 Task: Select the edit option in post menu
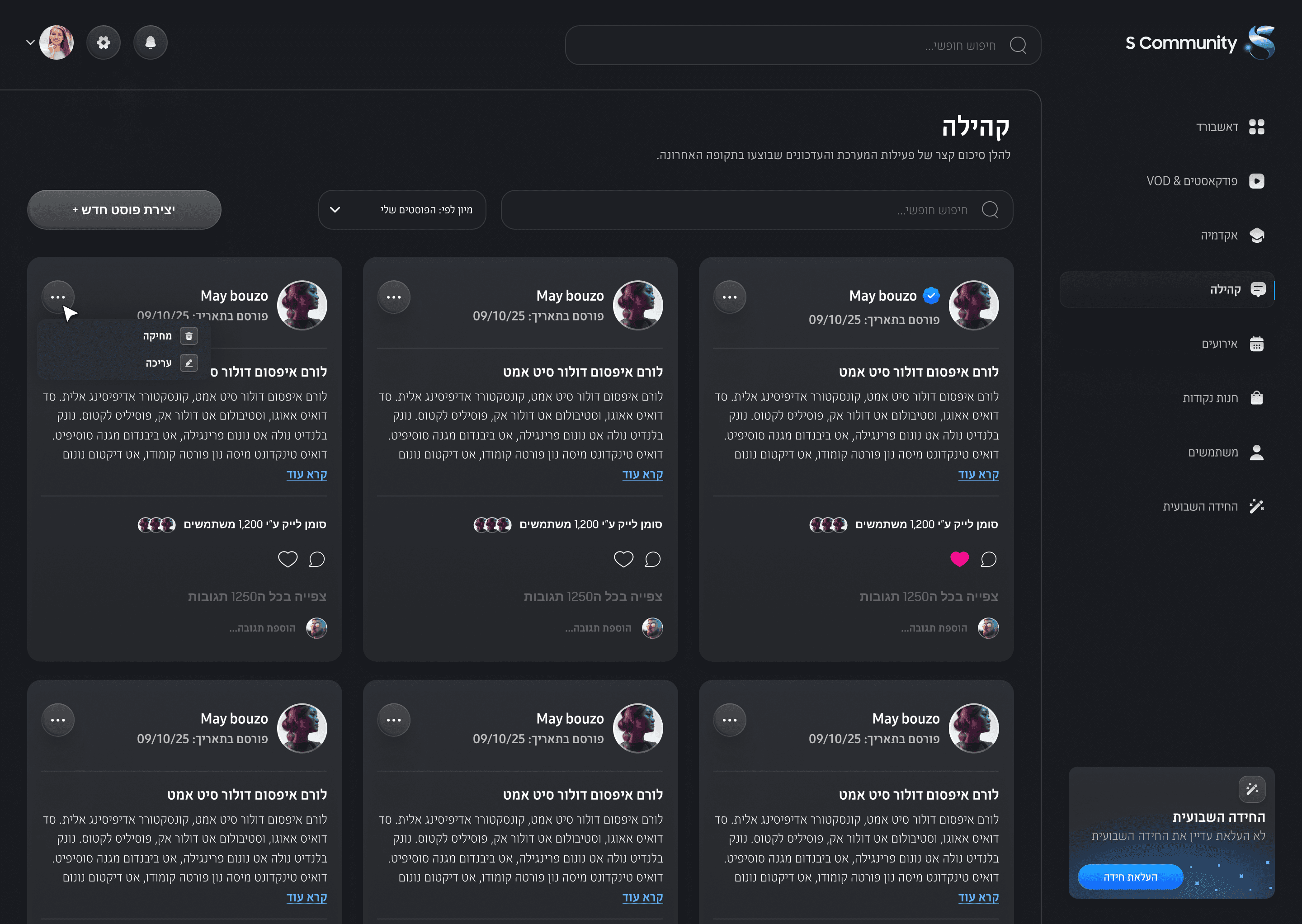coord(159,363)
